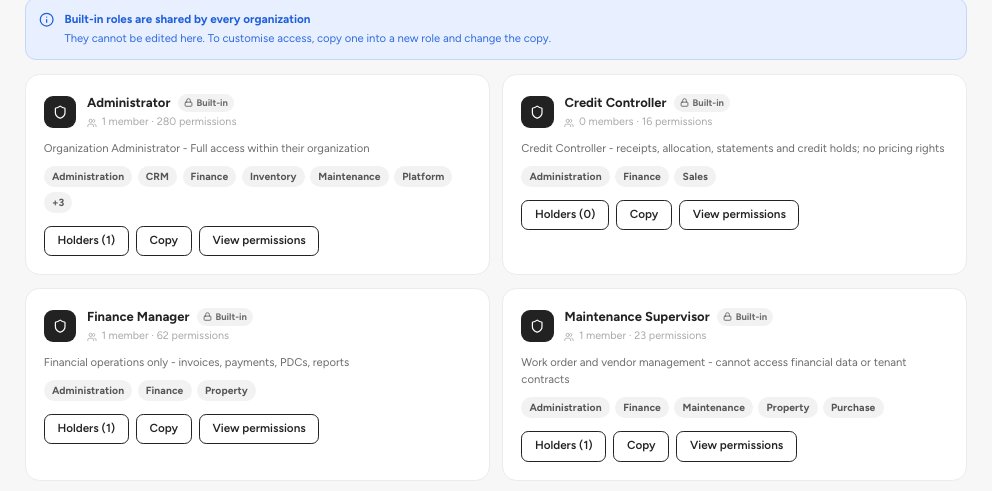The width and height of the screenshot is (992, 491).
Task: Click the info icon in the blue banner
Action: (47, 20)
